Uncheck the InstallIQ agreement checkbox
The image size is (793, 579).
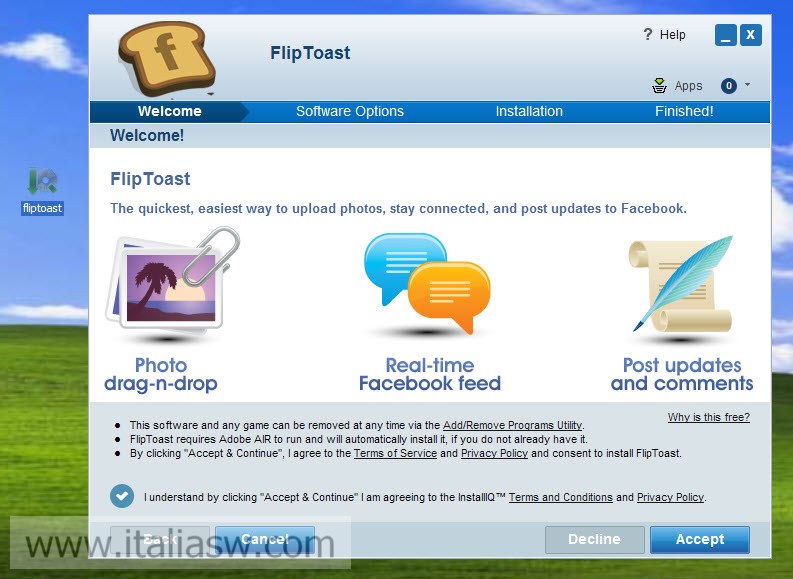click(122, 496)
